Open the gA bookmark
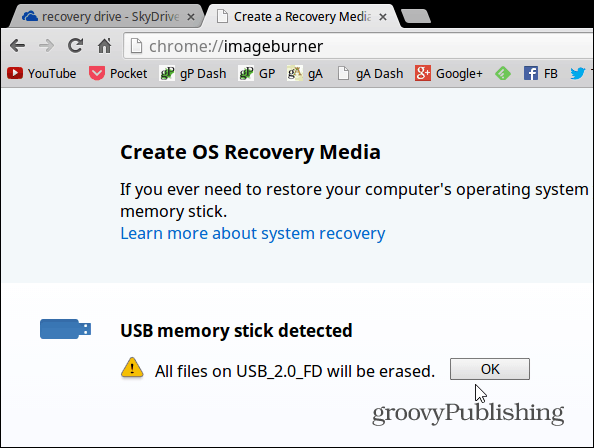Viewport: 594px width, 448px height. coord(305,73)
